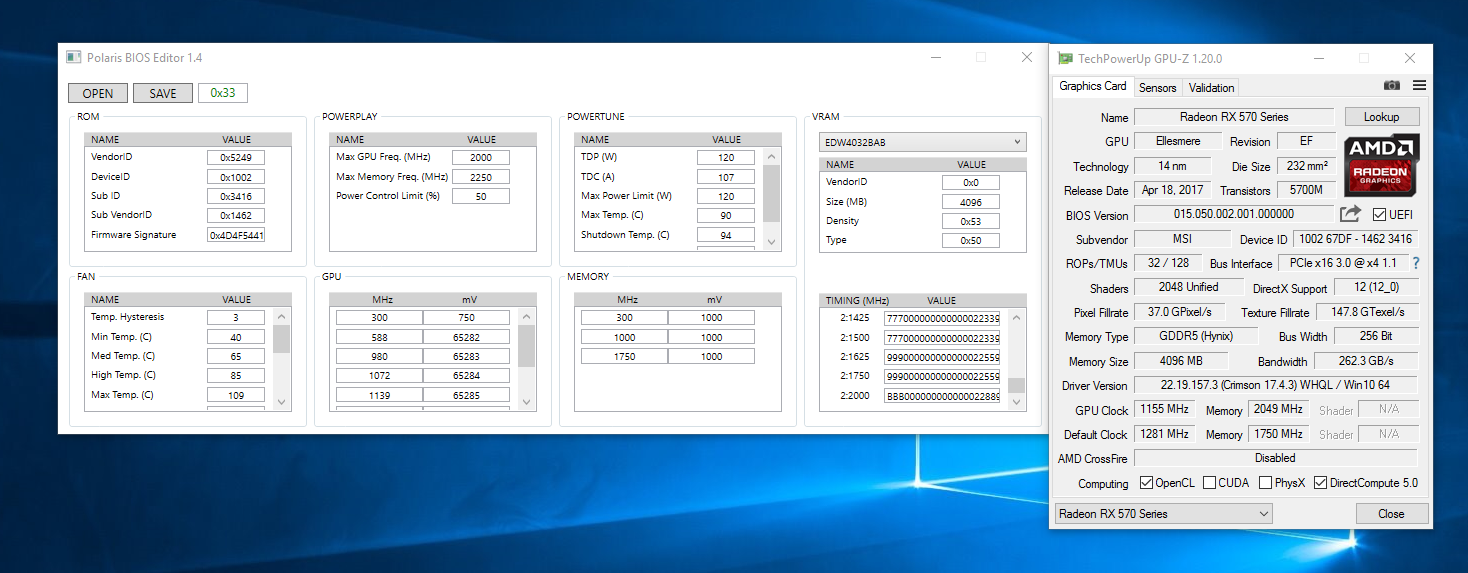
Task: Click the GPU table scrollbar thumb
Action: [526, 346]
